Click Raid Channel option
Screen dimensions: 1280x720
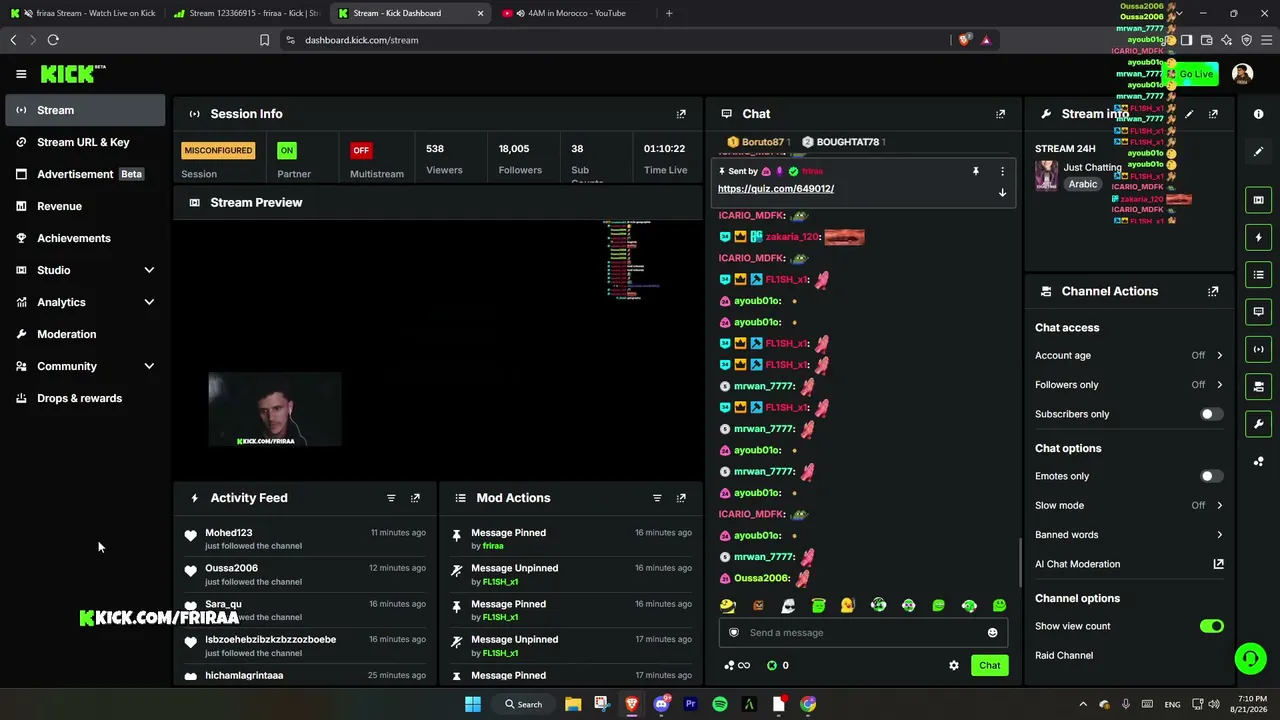pyautogui.click(x=1064, y=656)
